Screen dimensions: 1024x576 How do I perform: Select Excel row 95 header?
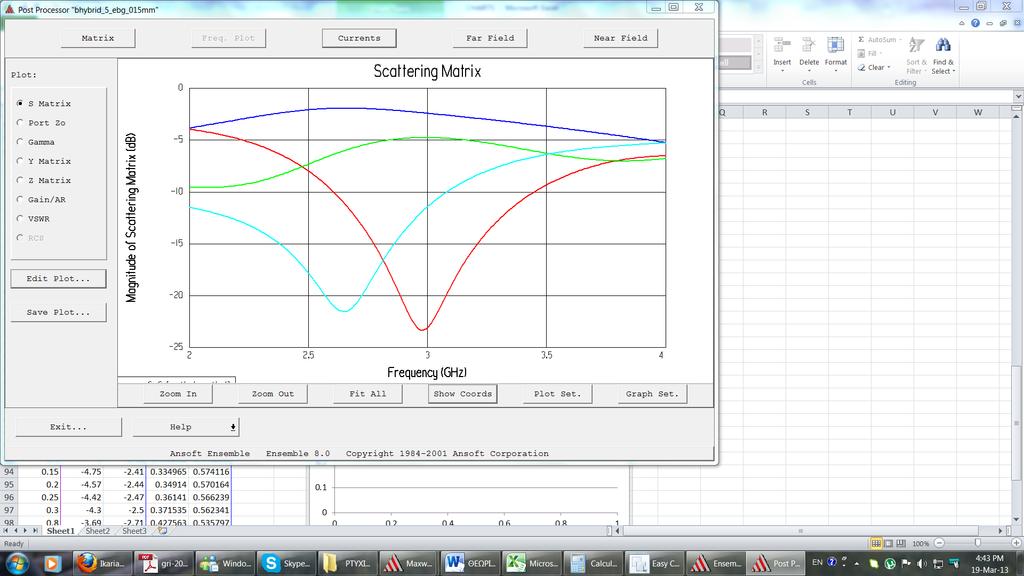click(x=8, y=485)
